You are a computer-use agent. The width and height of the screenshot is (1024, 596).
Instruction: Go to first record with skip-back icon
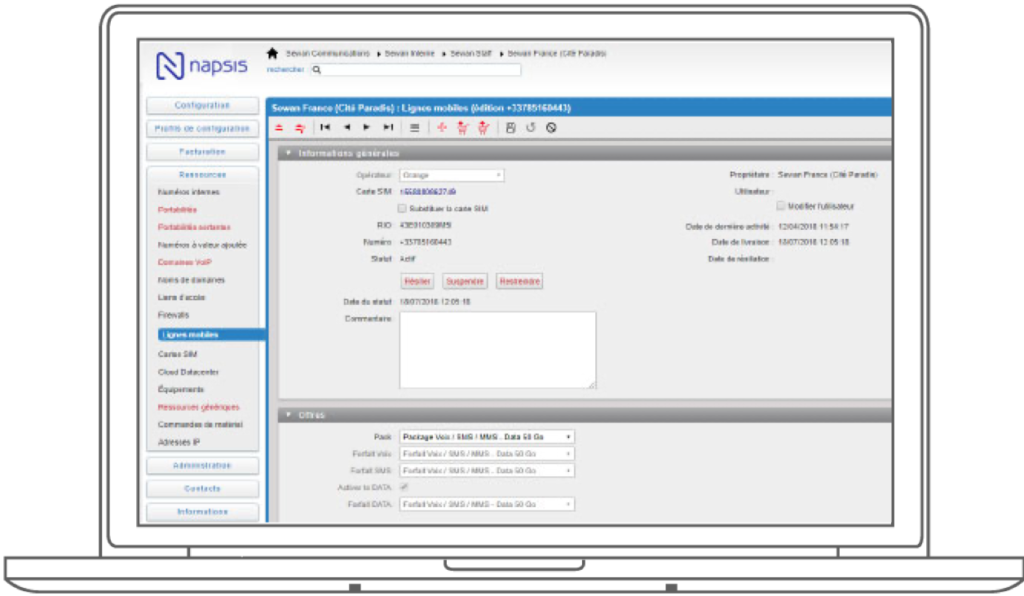[x=325, y=128]
